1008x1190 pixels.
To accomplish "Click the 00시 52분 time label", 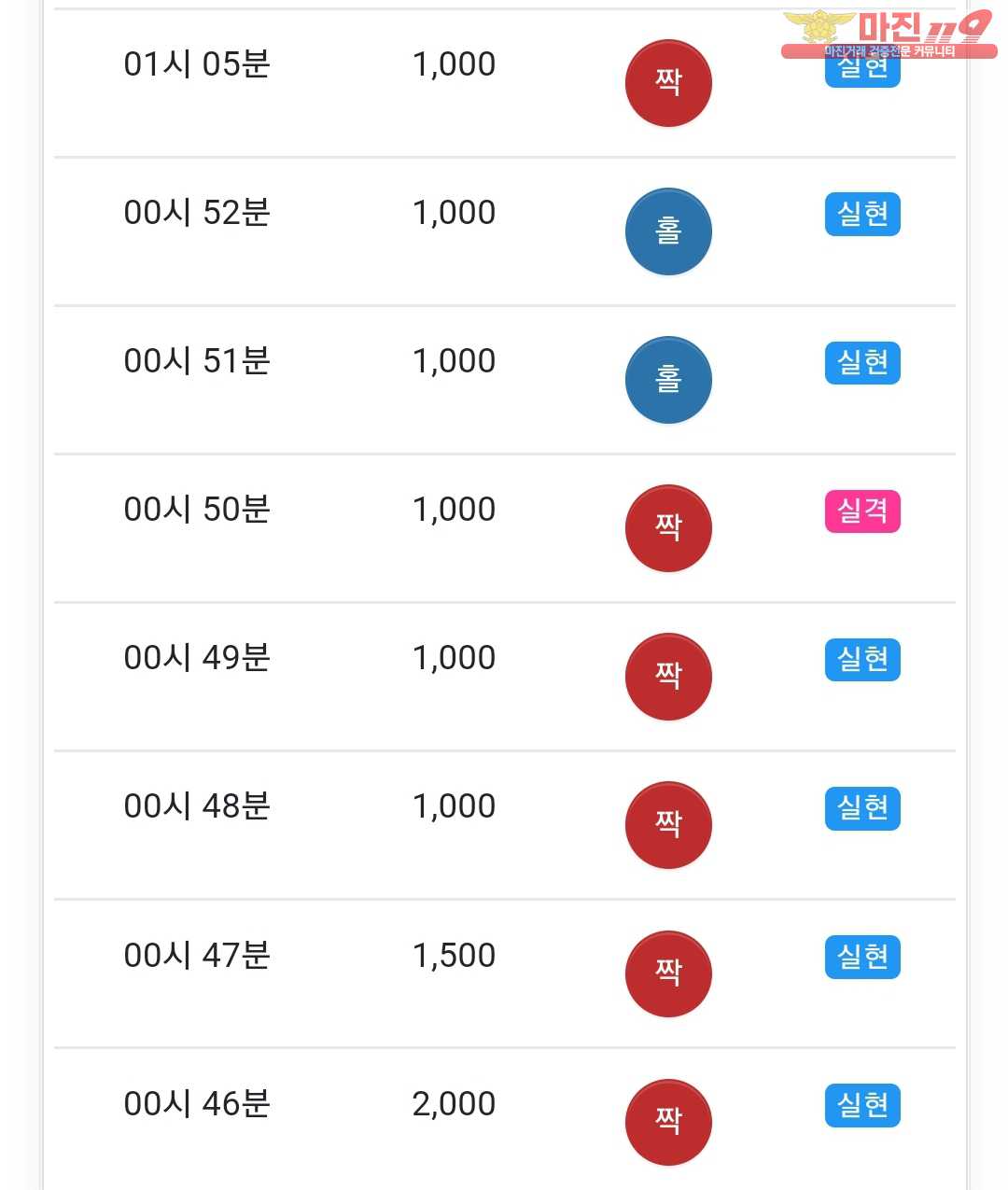I will tap(197, 213).
